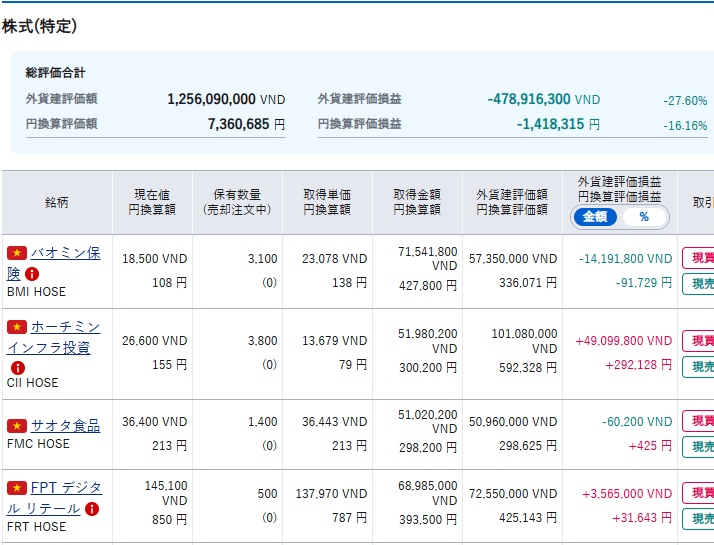The image size is (714, 545).
Task: Open the ホーチミンインフラ投資 stock page
Action: pyautogui.click(x=65, y=328)
